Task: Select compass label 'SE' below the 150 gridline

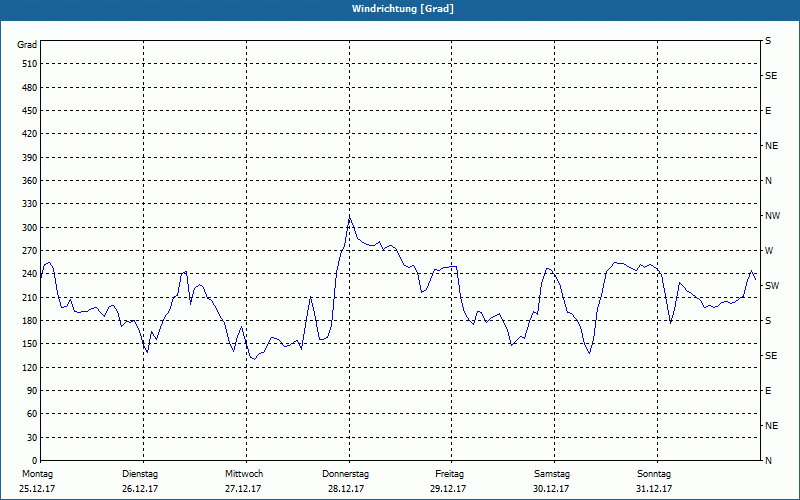Action: (771, 356)
